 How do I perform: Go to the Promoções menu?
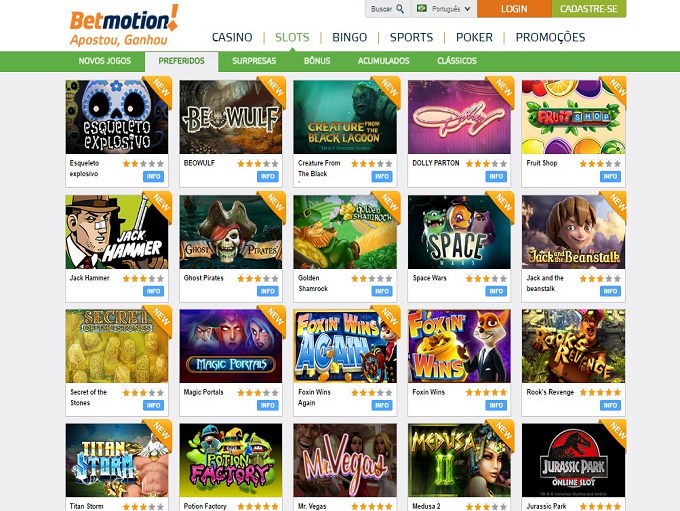[550, 37]
